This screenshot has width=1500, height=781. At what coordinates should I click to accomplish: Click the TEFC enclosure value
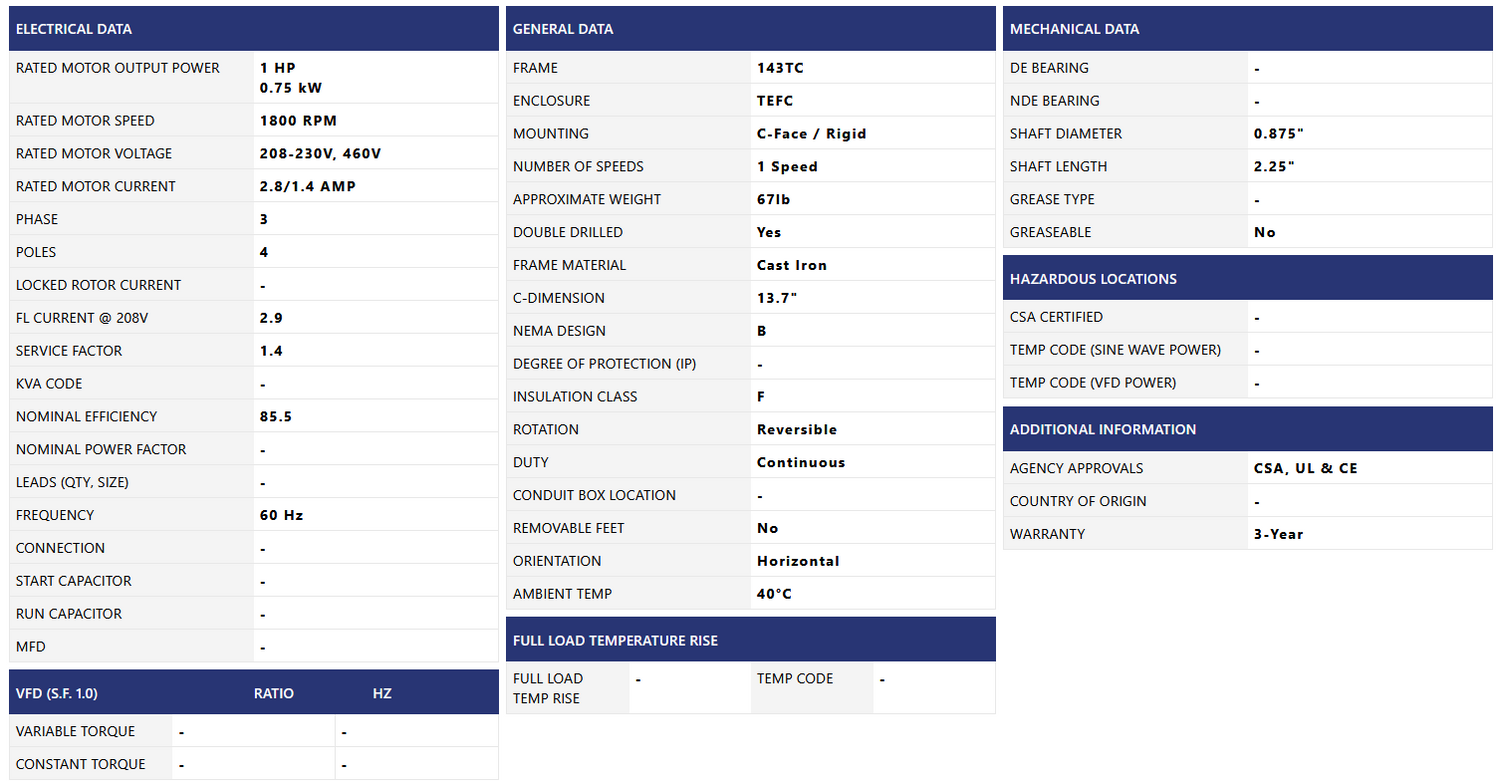coord(775,101)
